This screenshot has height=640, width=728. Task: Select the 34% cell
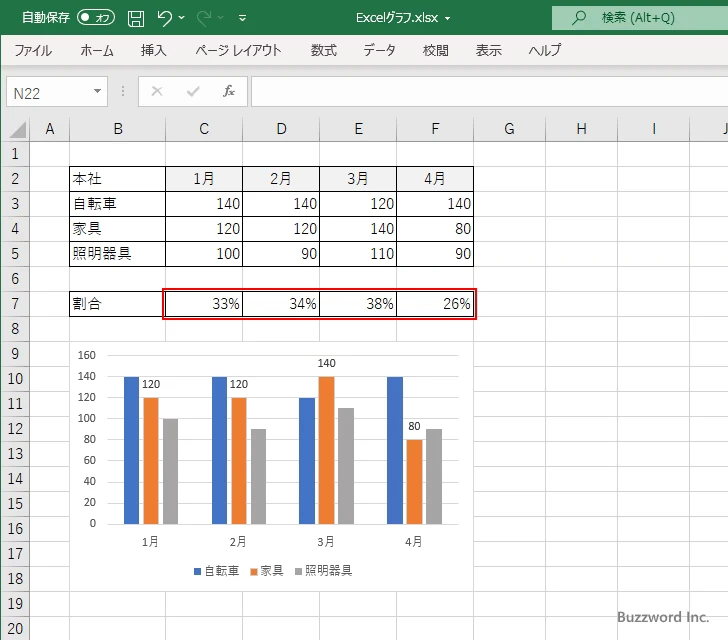281,304
